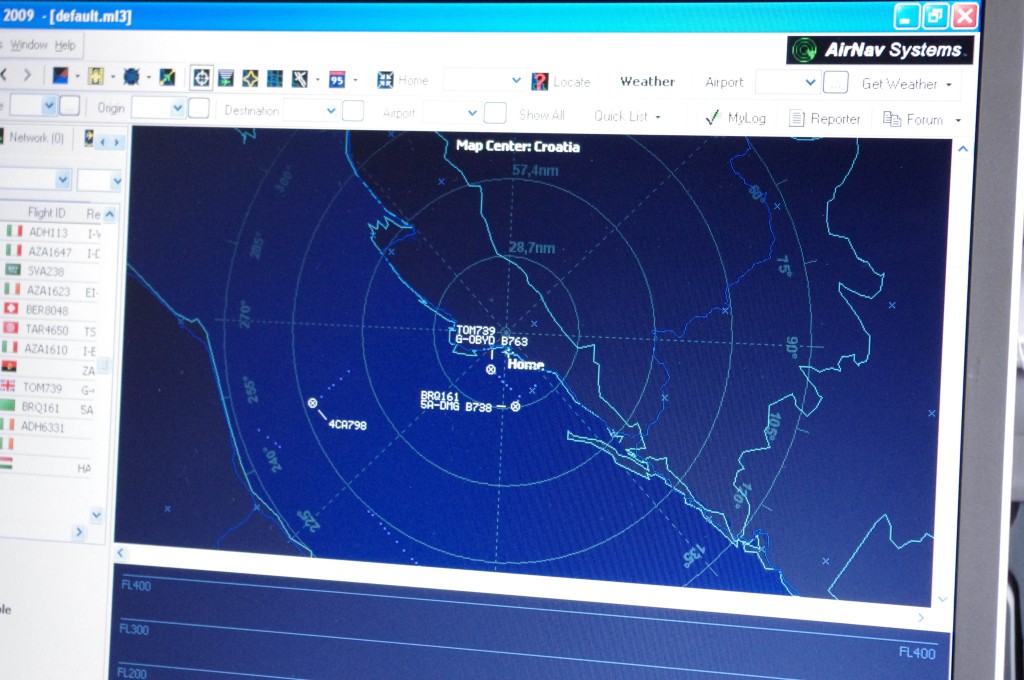The height and width of the screenshot is (680, 1024).
Task: Open MyLog with the checkmark icon
Action: point(713,117)
